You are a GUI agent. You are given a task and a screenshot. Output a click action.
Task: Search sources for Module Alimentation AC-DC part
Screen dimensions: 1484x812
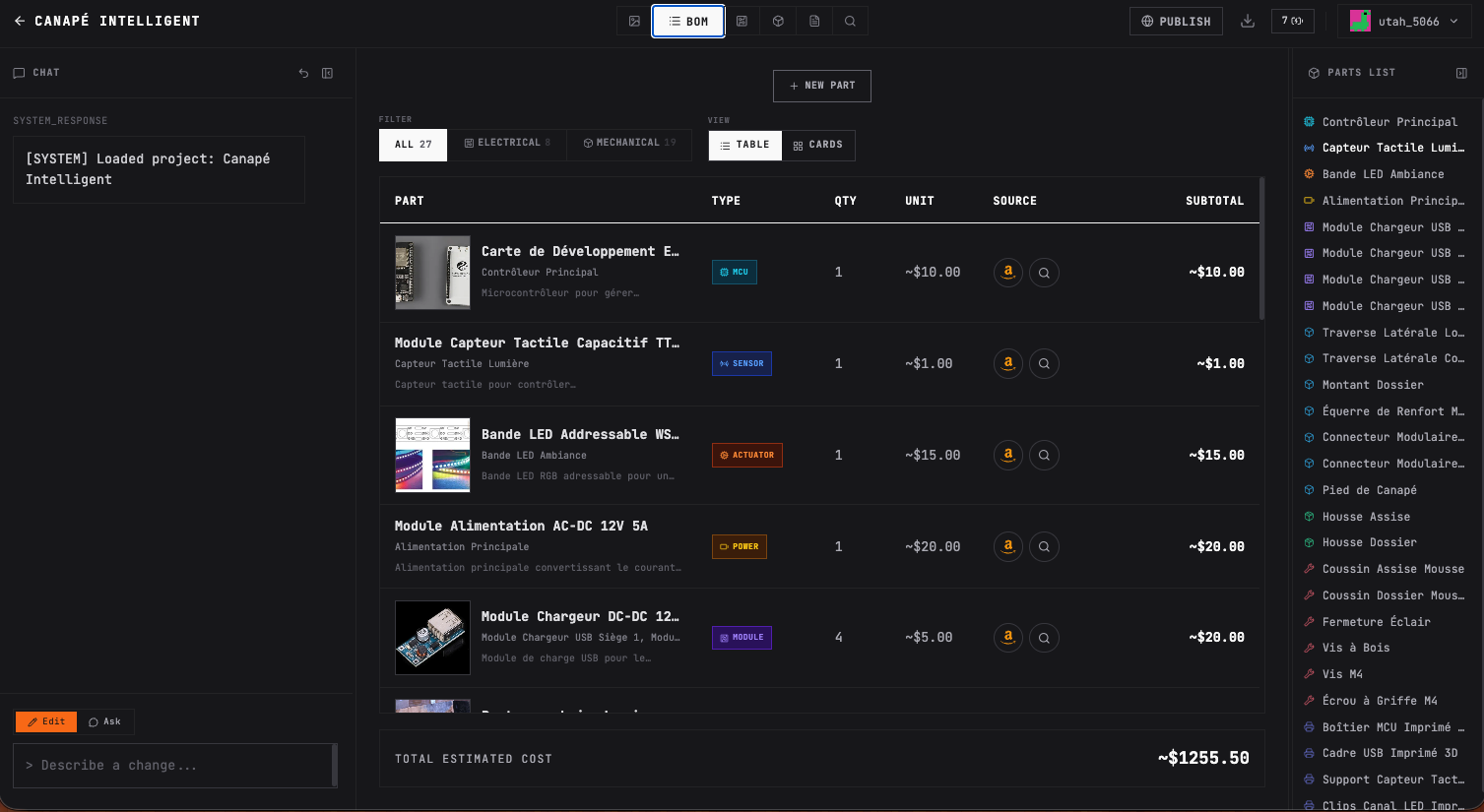pos(1044,546)
